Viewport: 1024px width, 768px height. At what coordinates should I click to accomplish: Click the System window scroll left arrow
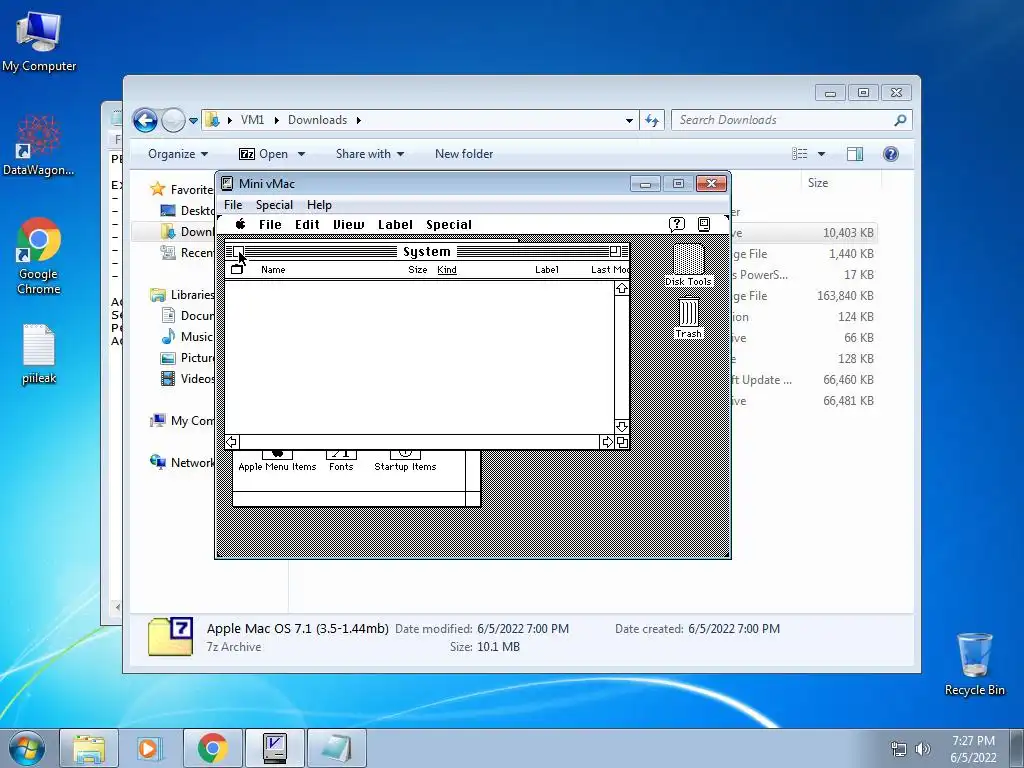(x=232, y=442)
